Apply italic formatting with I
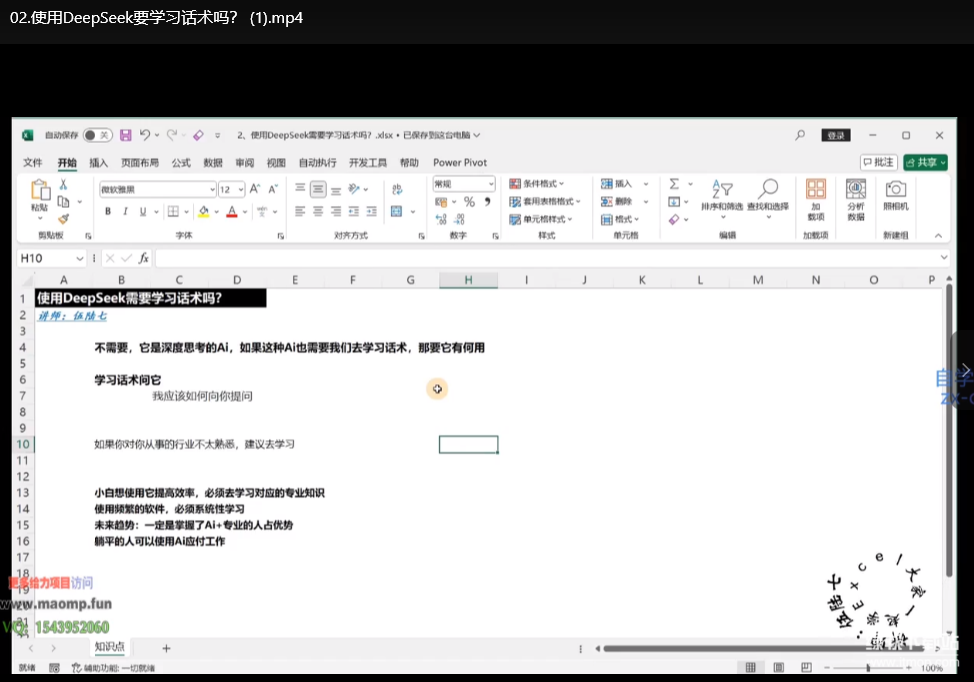The height and width of the screenshot is (682, 974). coord(125,212)
